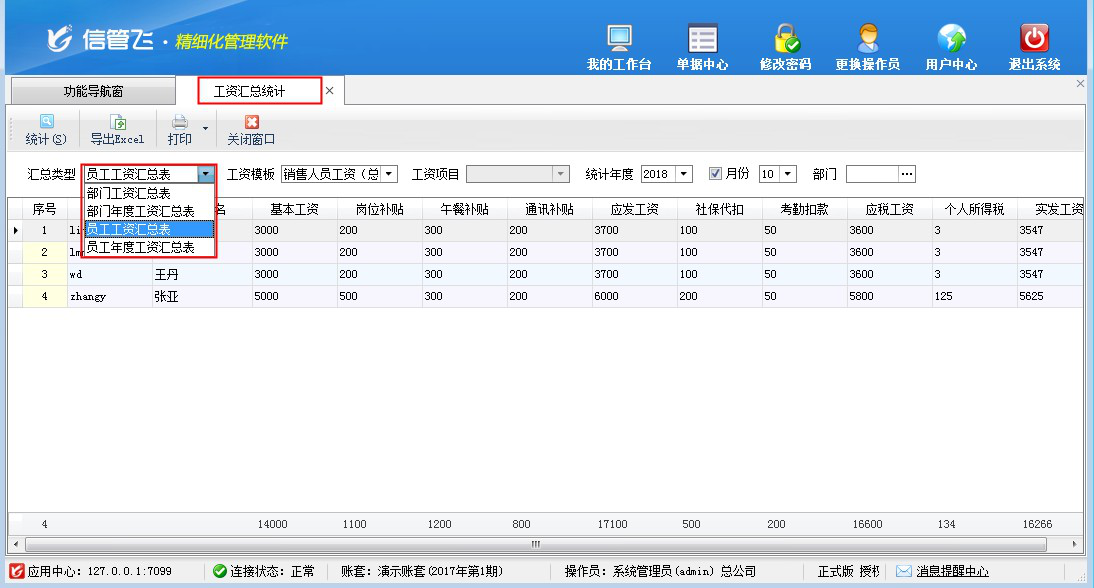
Task: Click the 退出系统 power icon
Action: [1034, 40]
